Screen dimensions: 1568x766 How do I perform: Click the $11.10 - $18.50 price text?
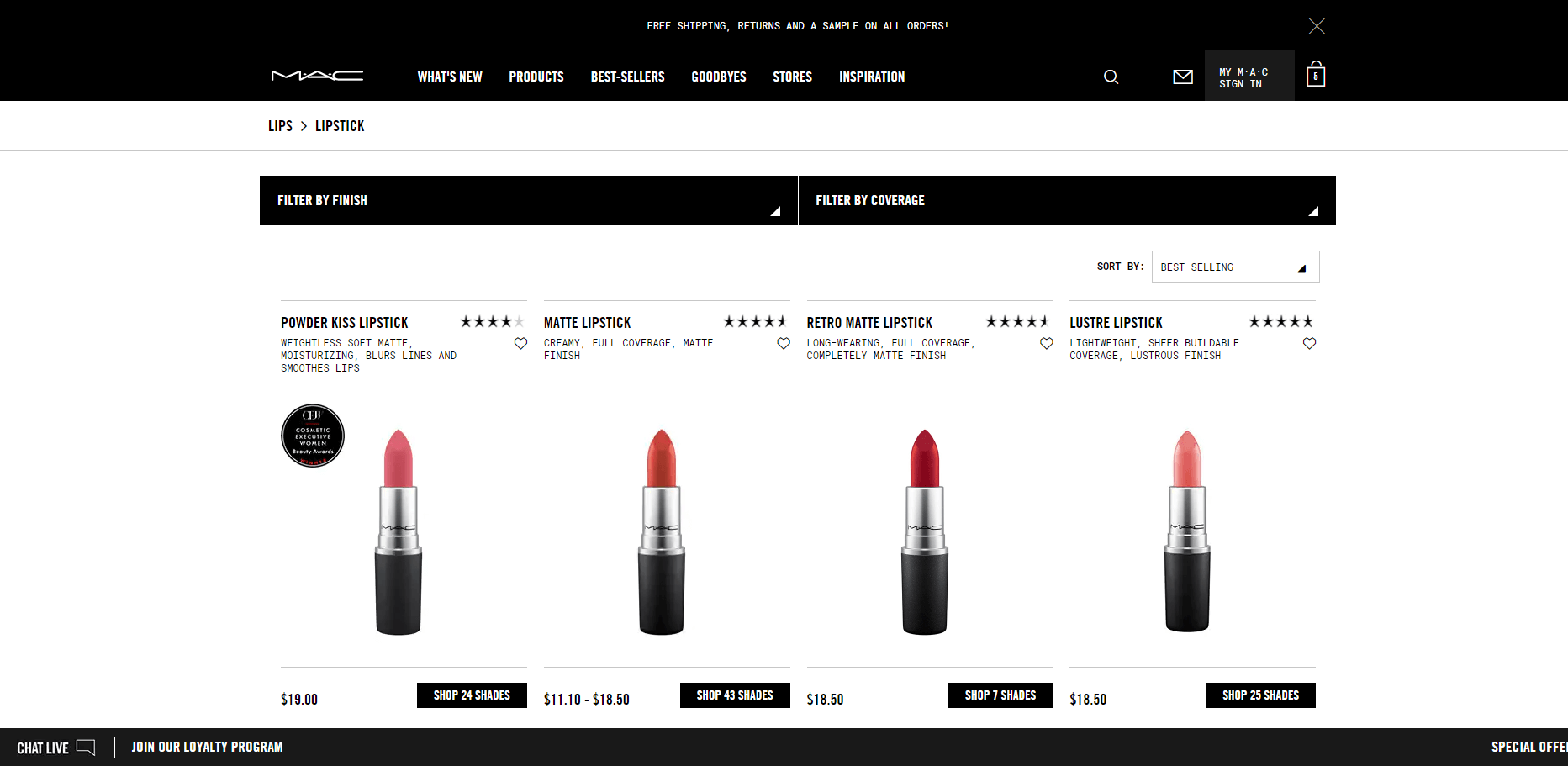[587, 700]
